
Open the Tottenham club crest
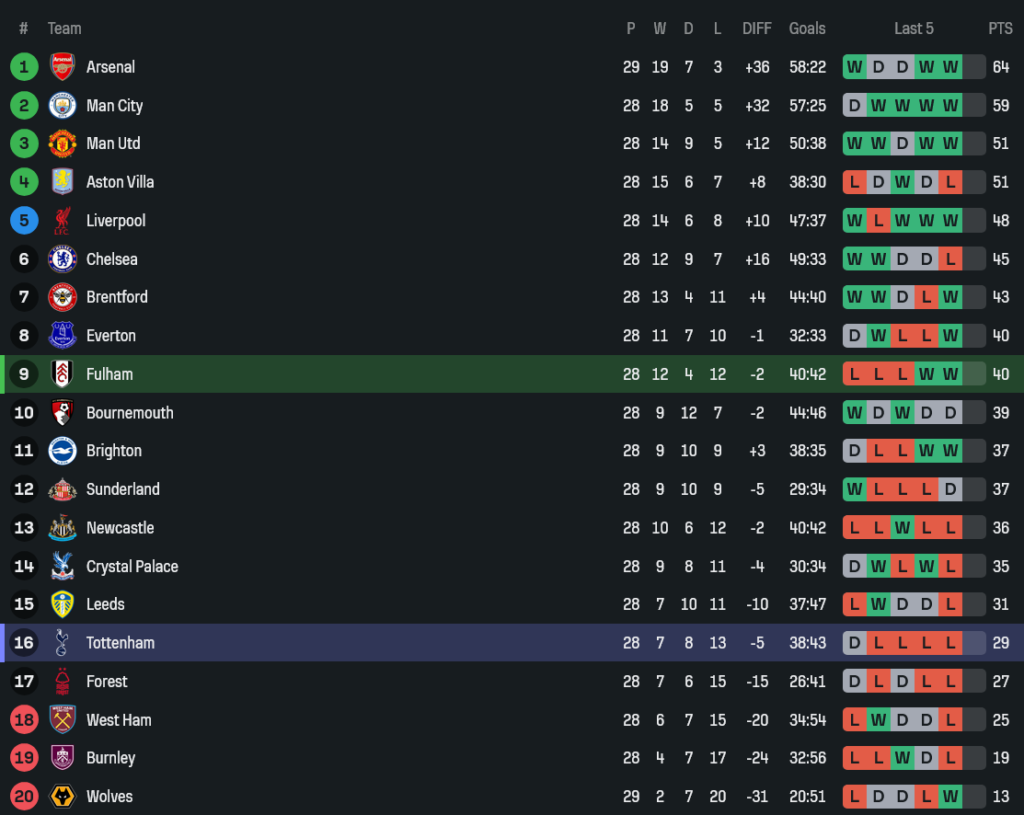pos(62,643)
